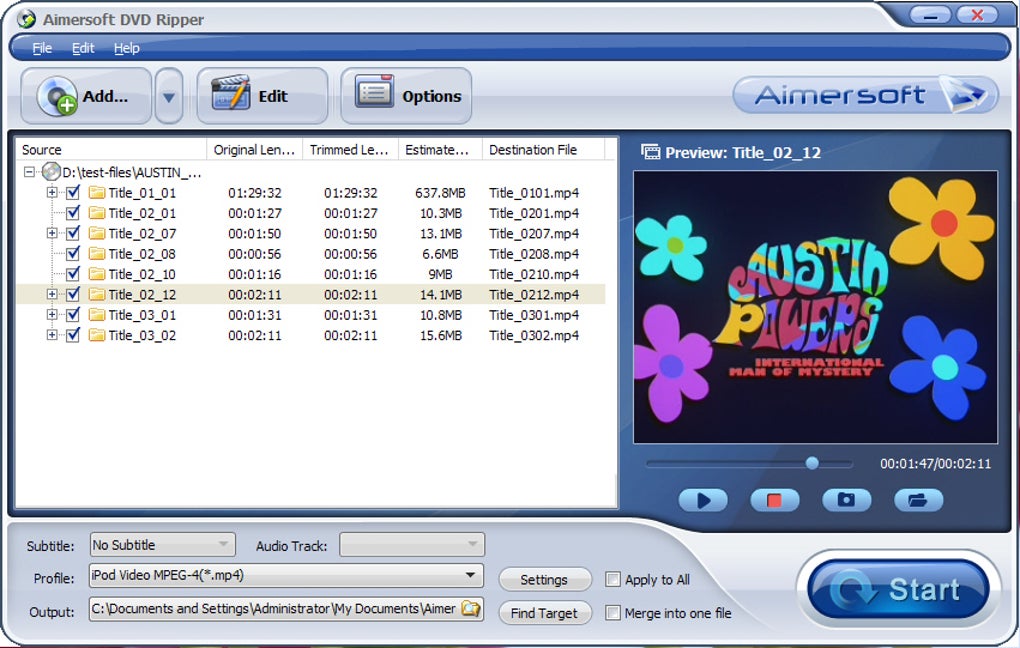This screenshot has width=1020, height=648.
Task: Start the ripping with Start button
Action: pyautogui.click(x=898, y=589)
